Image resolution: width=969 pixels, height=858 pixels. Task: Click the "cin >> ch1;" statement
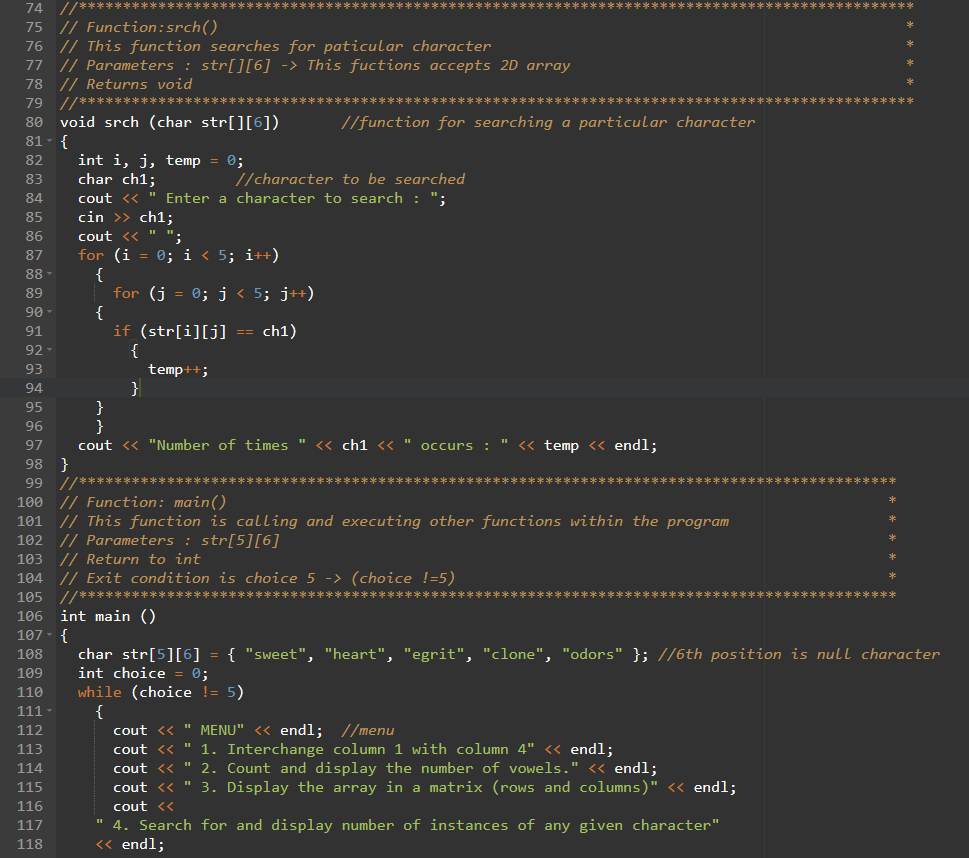coord(125,218)
